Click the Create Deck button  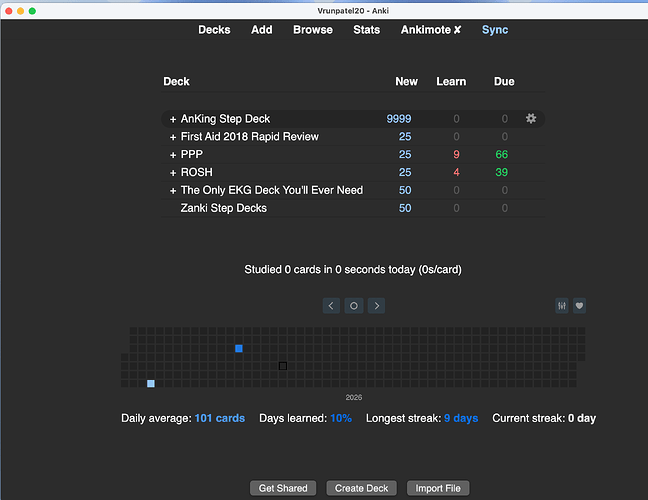[362, 488]
